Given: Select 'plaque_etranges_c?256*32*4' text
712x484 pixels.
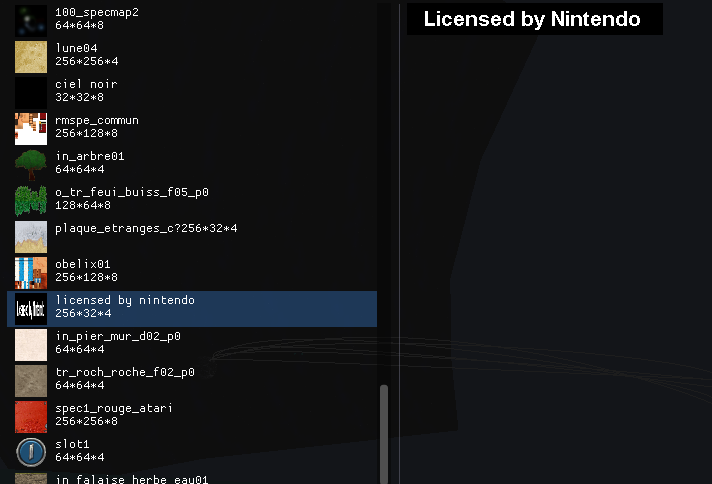Looking at the screenshot, I should click(146, 228).
